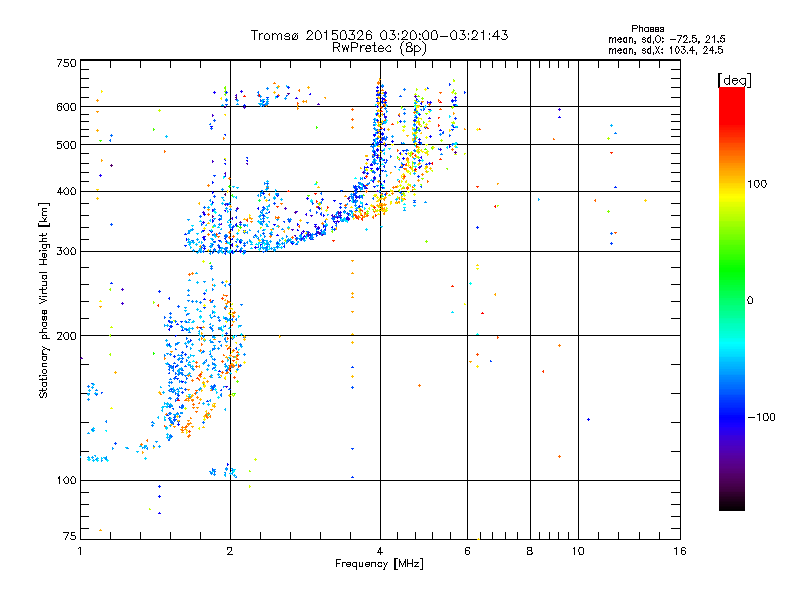The image size is (800, 600).
Task: Click the y-axis tick label '75'
Action: click(70, 536)
